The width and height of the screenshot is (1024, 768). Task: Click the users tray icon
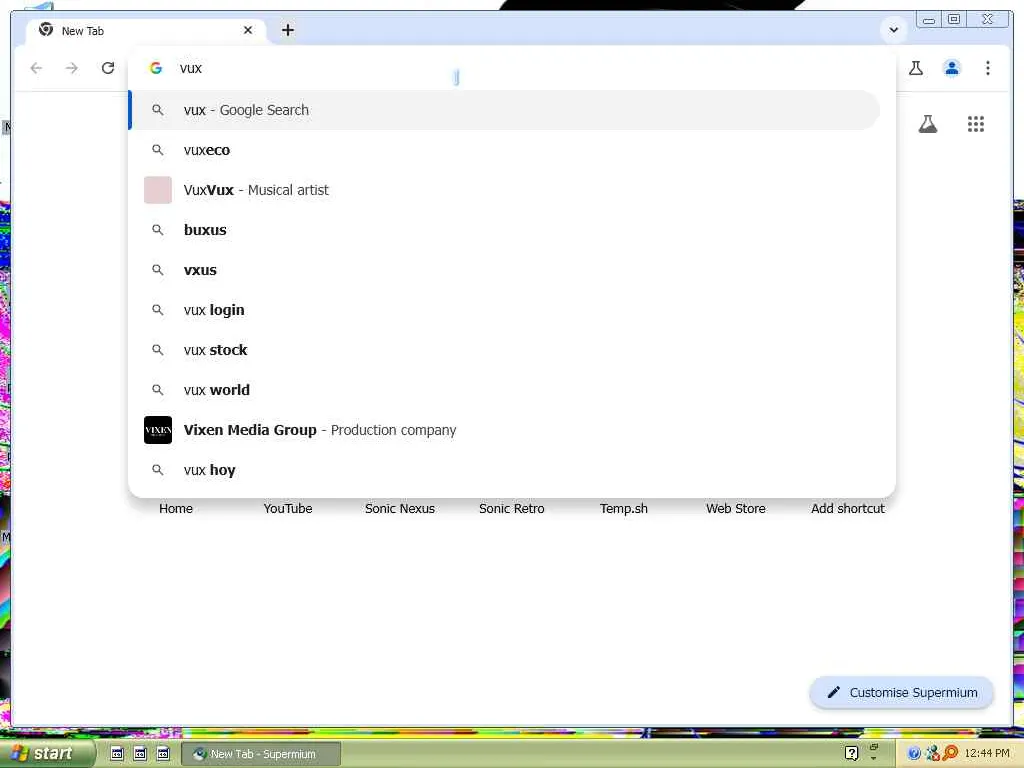pyautogui.click(x=932, y=754)
